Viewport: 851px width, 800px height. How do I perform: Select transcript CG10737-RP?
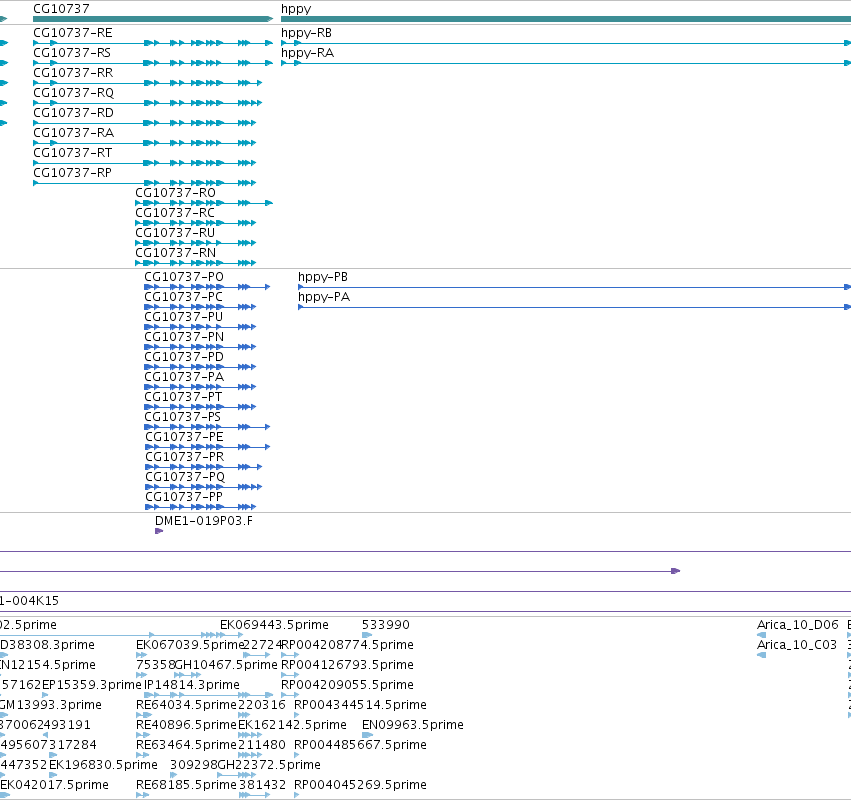coord(72,173)
